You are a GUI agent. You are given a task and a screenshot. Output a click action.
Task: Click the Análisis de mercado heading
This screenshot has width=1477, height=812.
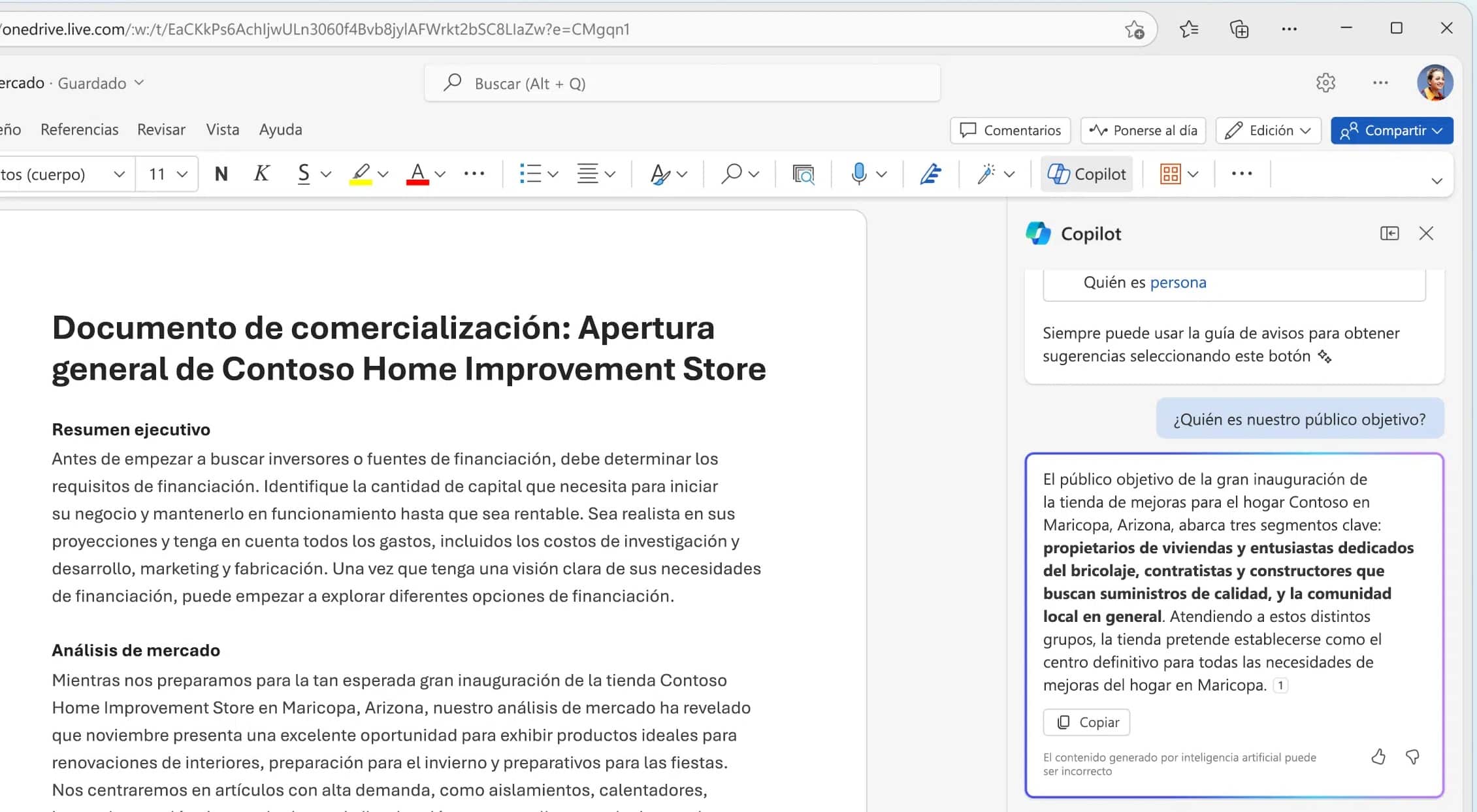pyautogui.click(x=136, y=650)
